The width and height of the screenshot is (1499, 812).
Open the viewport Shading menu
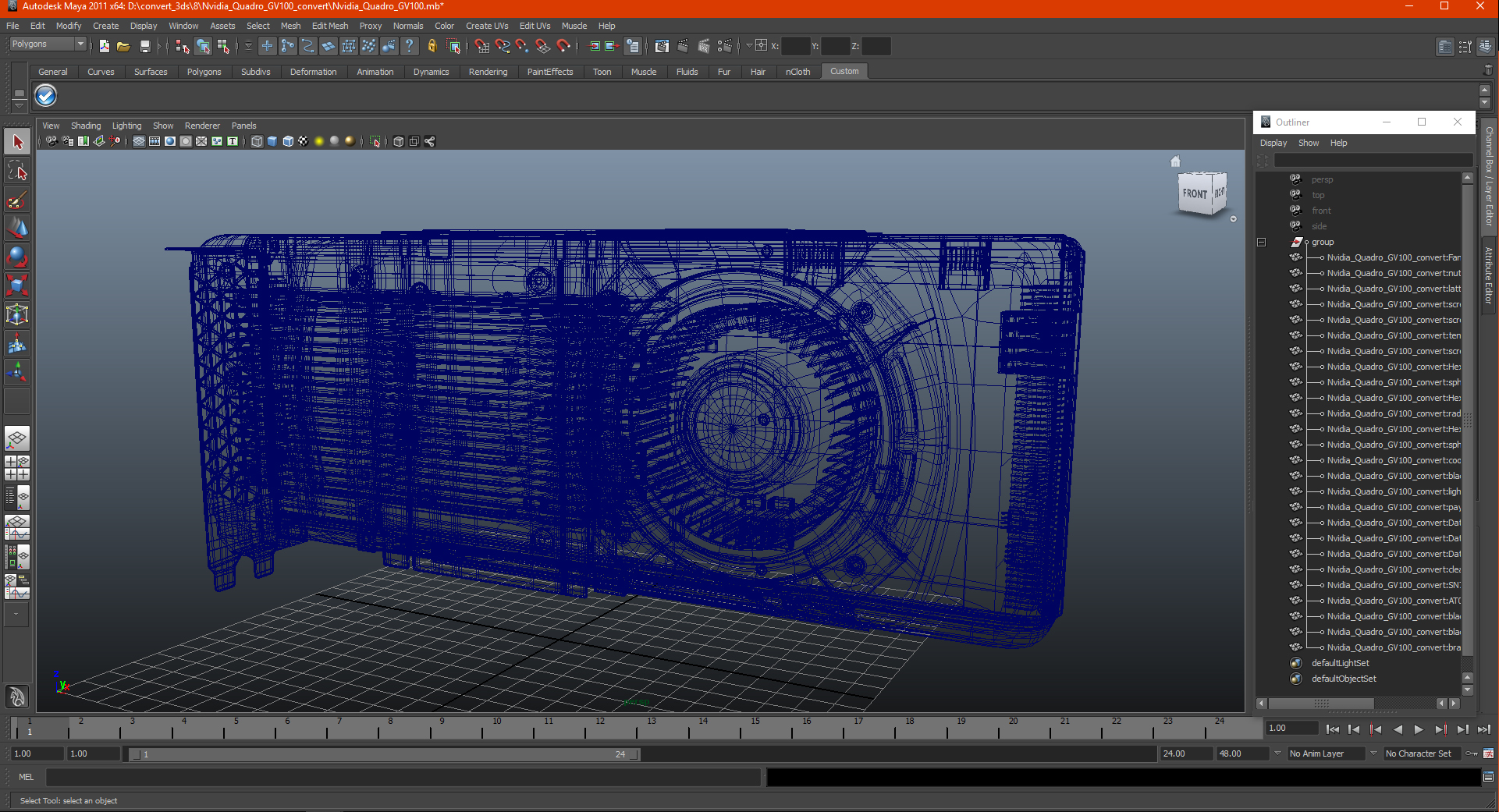pyautogui.click(x=86, y=126)
